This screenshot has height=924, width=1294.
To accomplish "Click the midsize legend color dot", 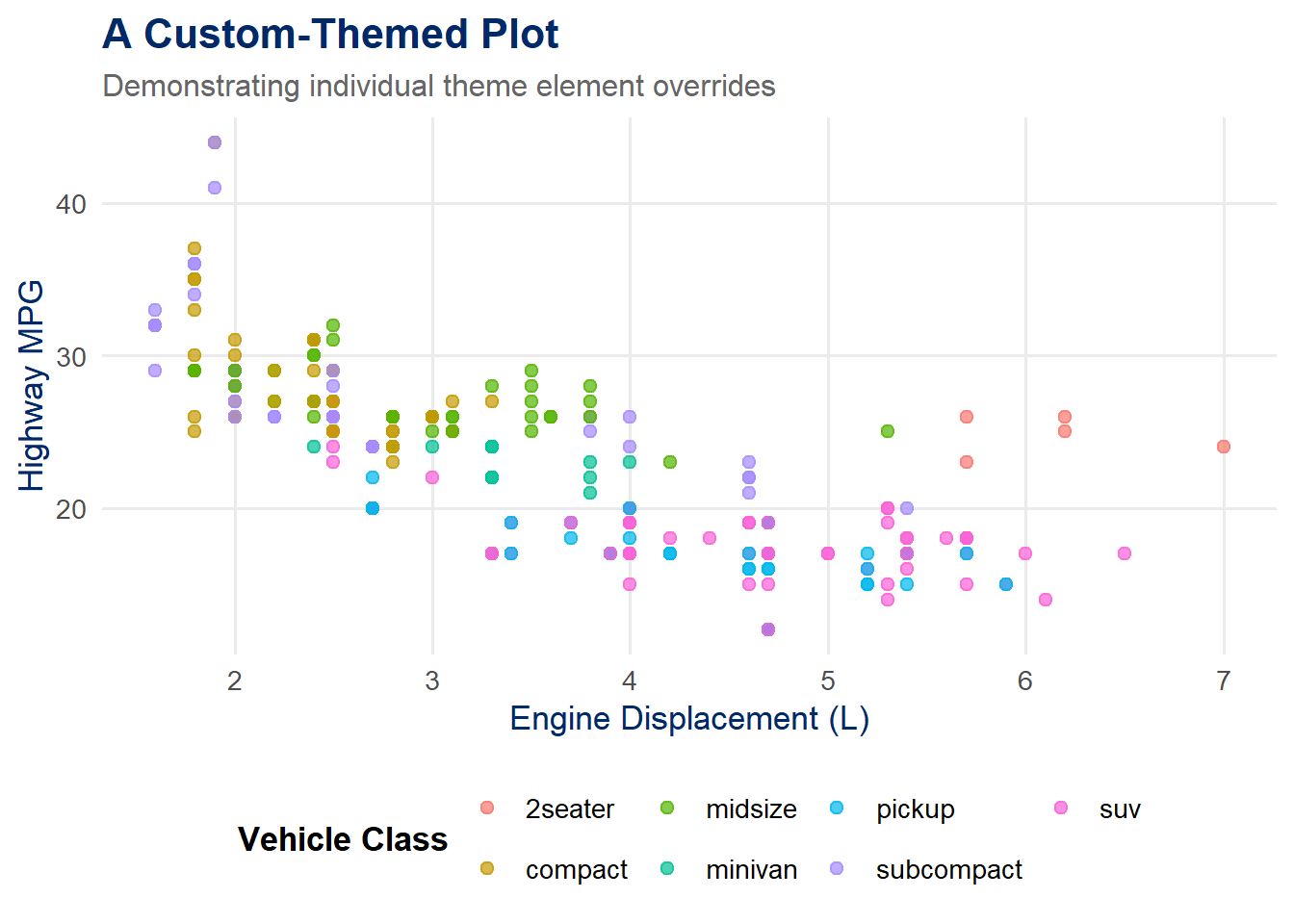I will coord(667,808).
